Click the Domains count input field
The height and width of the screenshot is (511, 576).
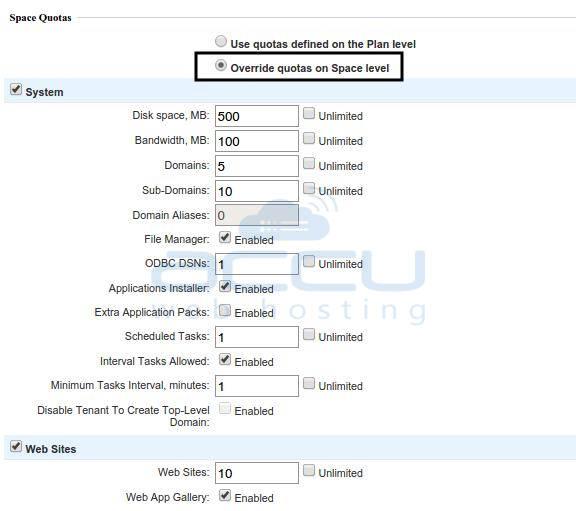(x=257, y=166)
